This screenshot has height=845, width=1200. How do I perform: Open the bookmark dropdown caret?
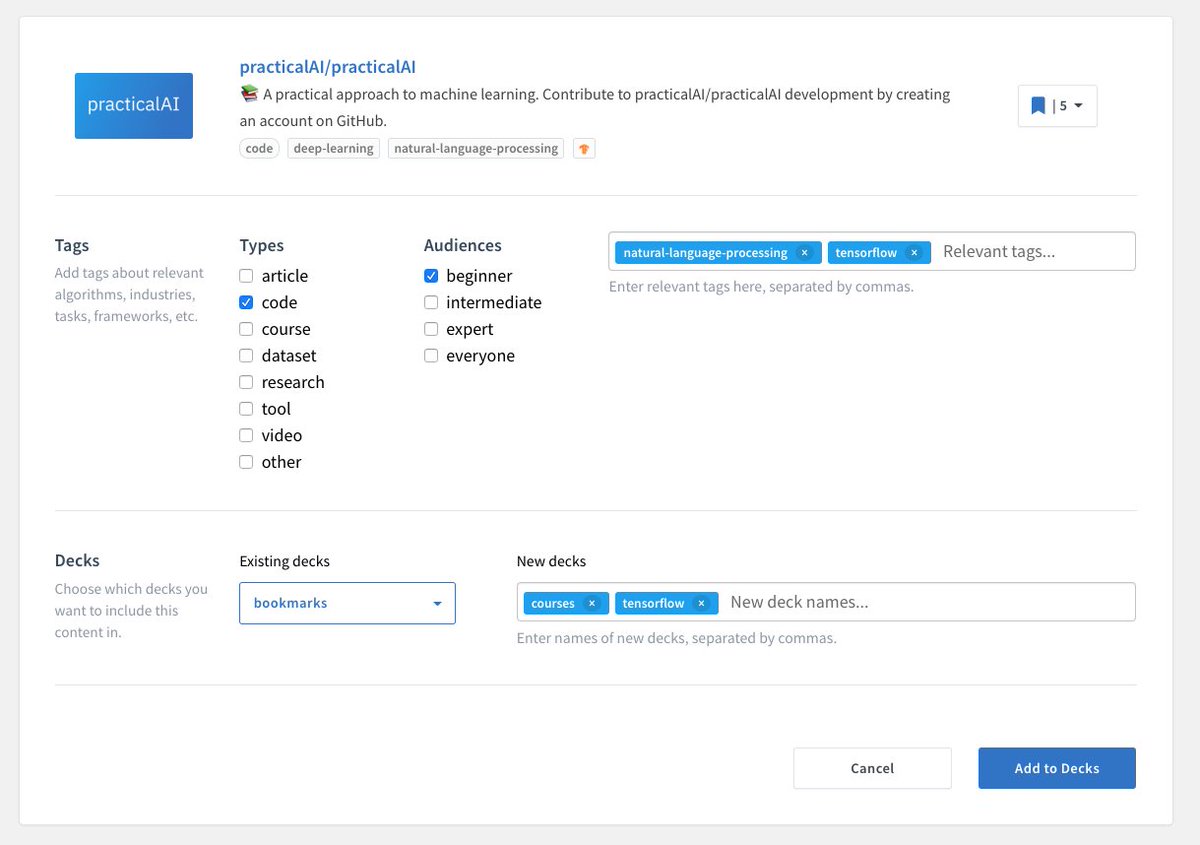(1078, 106)
